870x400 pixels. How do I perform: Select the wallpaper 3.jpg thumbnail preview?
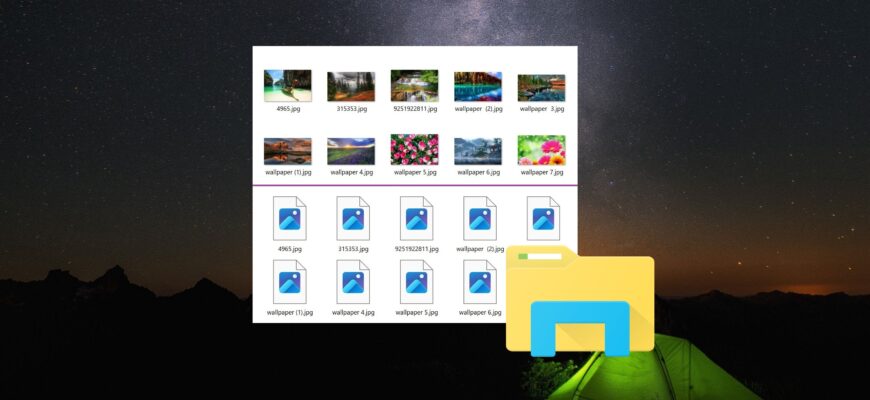click(542, 88)
